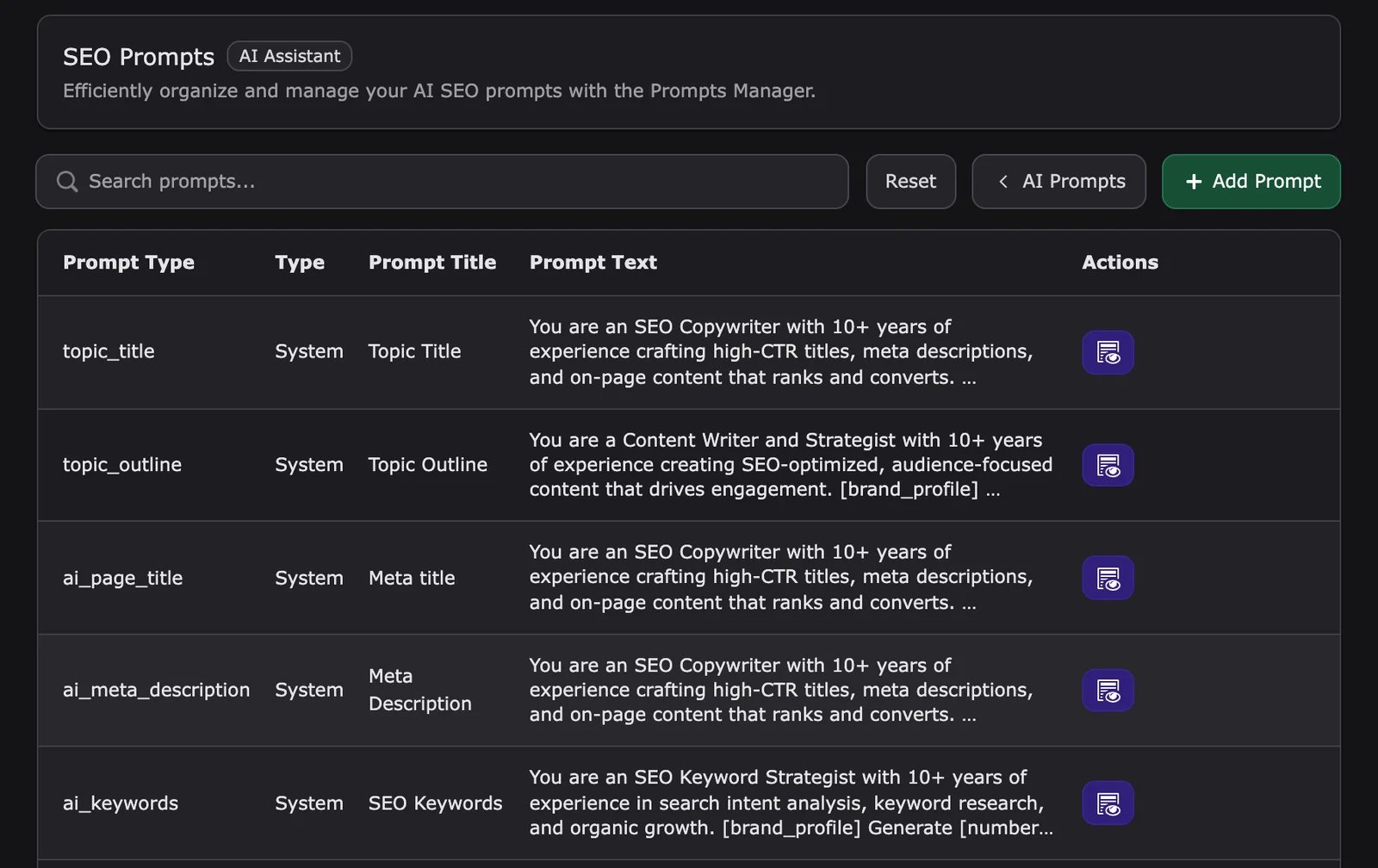
Task: Click the Content Writer and Strategist prompt text
Action: pyautogui.click(x=791, y=465)
